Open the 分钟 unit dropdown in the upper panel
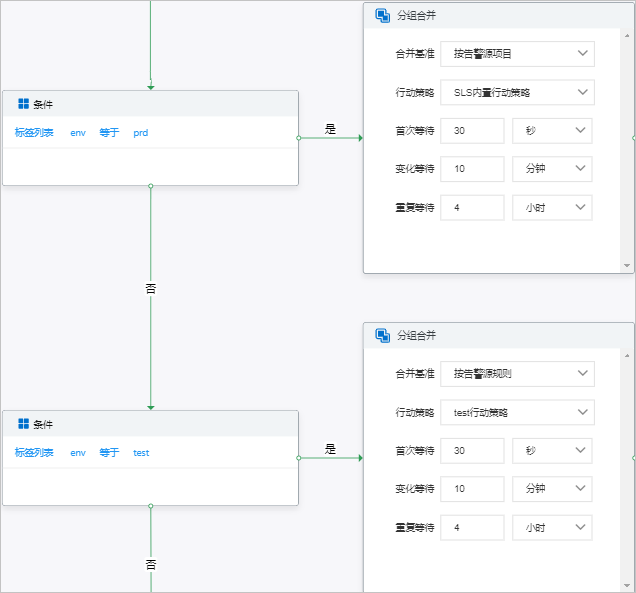The height and width of the screenshot is (593, 636). pyautogui.click(x=552, y=169)
